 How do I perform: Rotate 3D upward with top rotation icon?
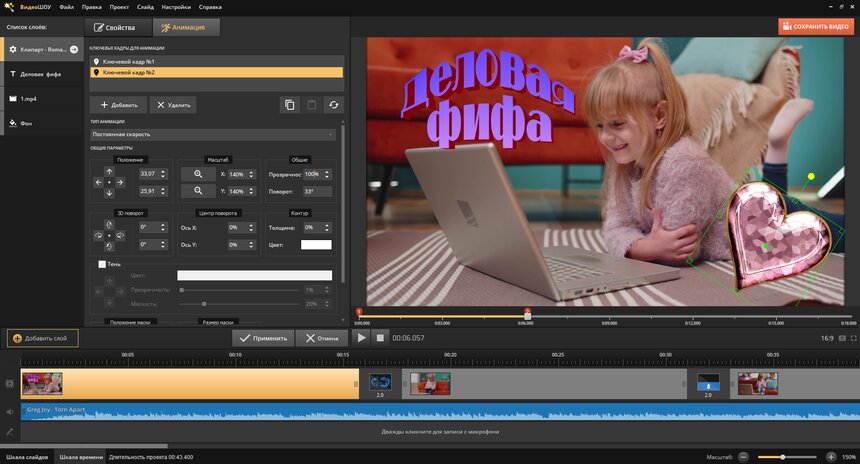tap(109, 225)
